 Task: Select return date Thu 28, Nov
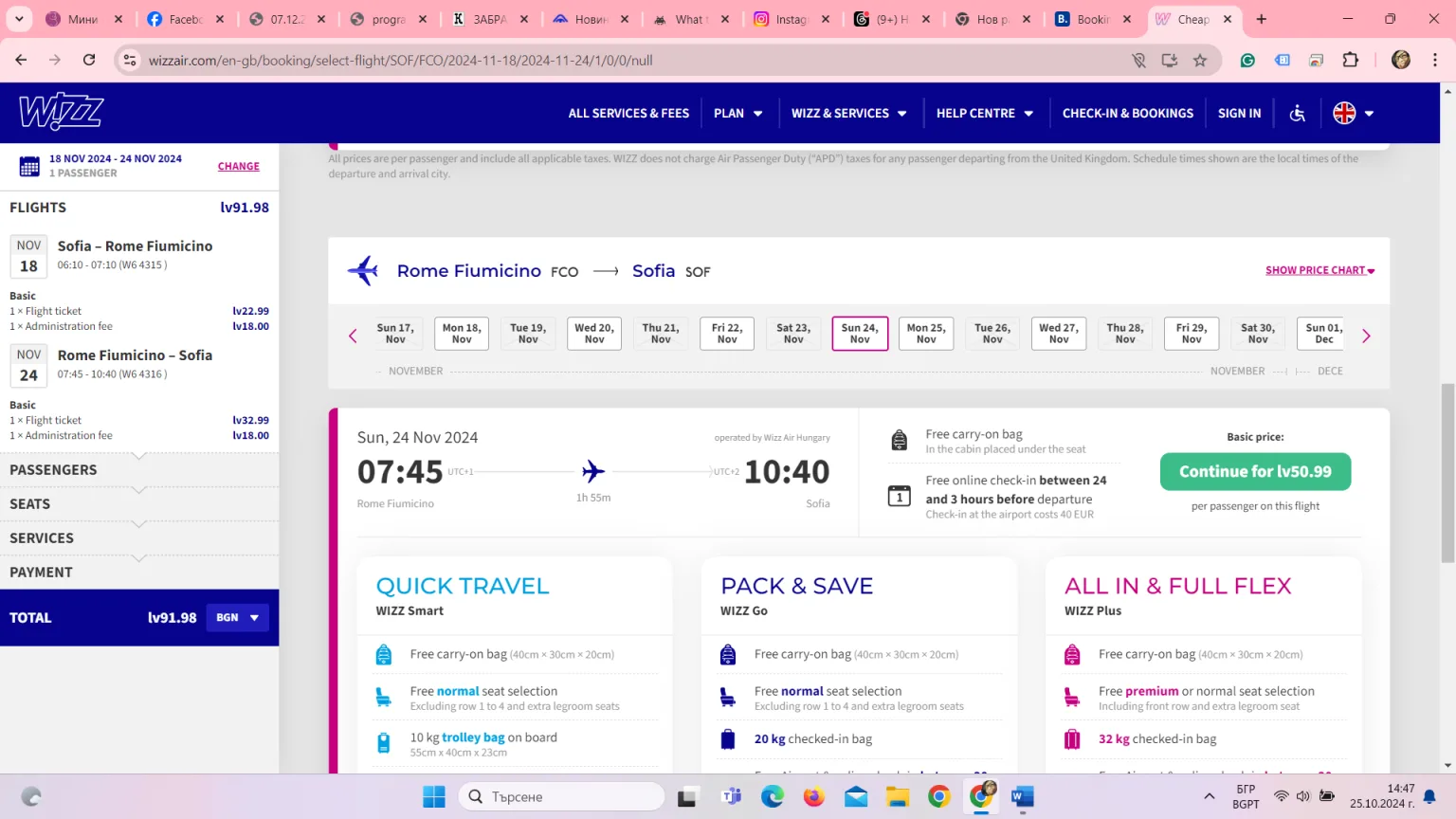(x=1125, y=334)
